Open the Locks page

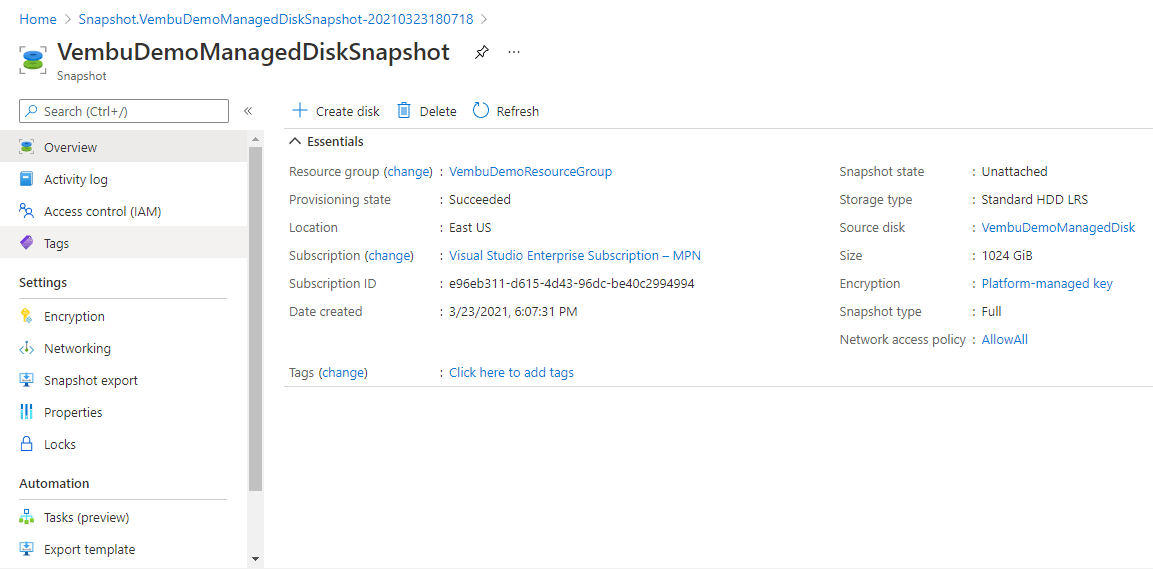[x=124, y=444]
